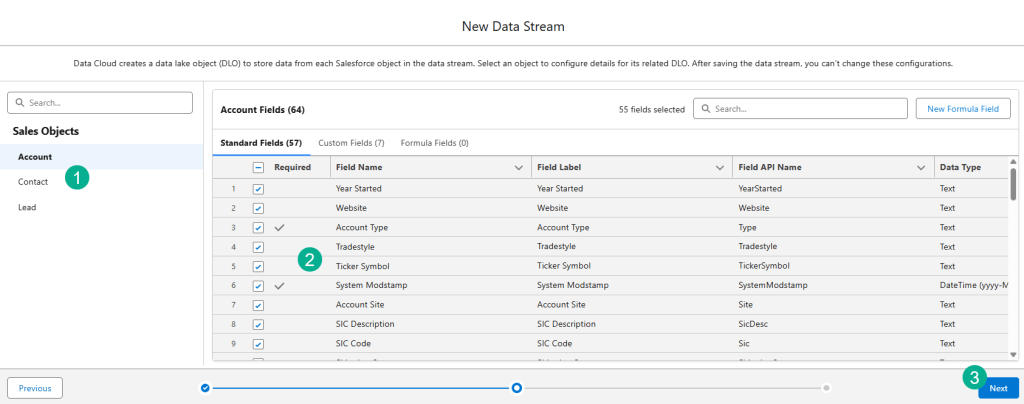Uncheck the Year Started field checkbox
The image size is (1024, 404).
(258, 188)
